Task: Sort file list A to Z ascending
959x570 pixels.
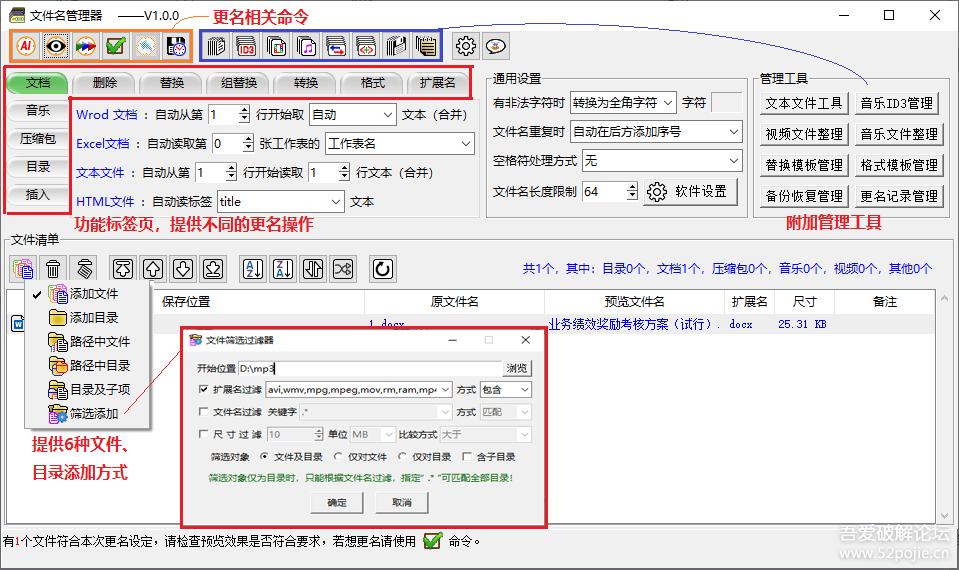Action: [253, 268]
